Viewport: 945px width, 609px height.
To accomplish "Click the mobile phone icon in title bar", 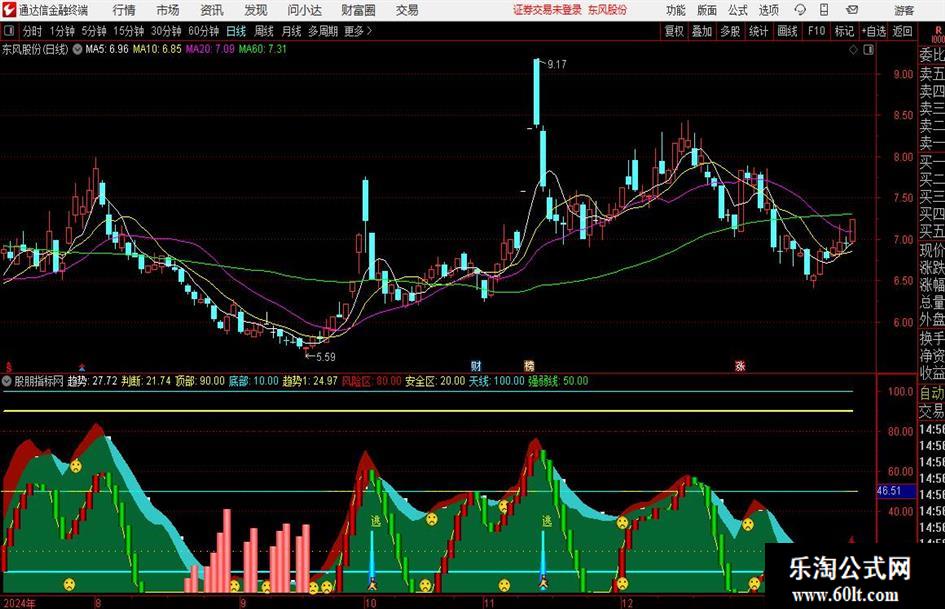I will [824, 10].
